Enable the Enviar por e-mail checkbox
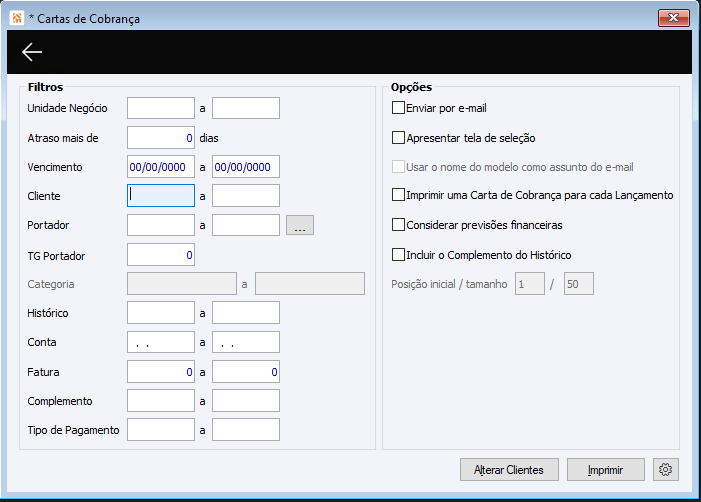This screenshot has width=701, height=502. tap(399, 108)
